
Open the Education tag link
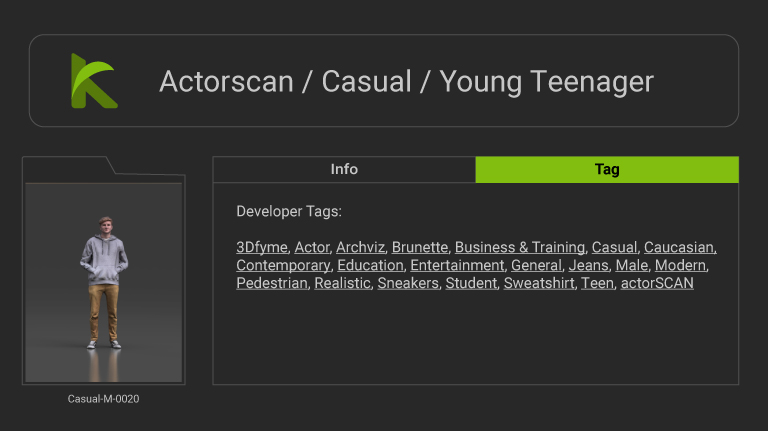pyautogui.click(x=370, y=265)
